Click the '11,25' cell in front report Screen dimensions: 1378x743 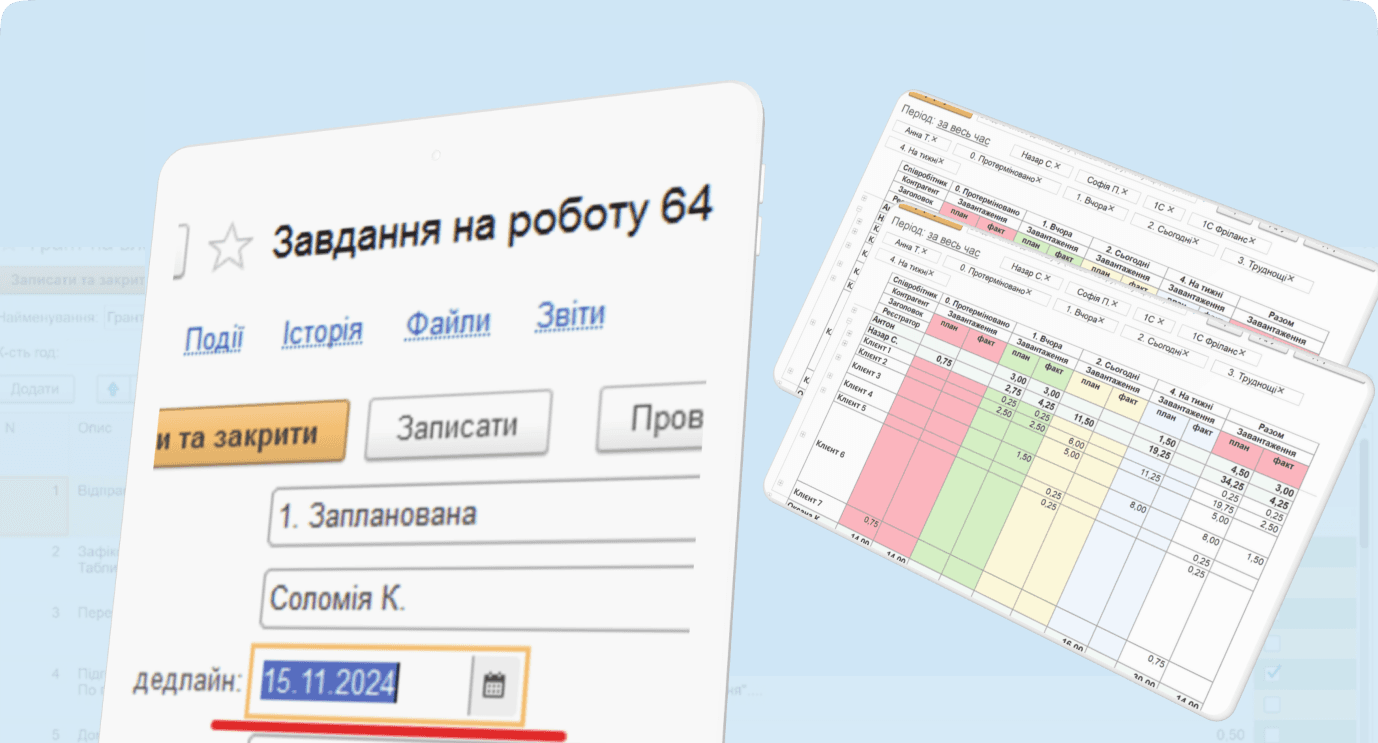(x=1151, y=475)
